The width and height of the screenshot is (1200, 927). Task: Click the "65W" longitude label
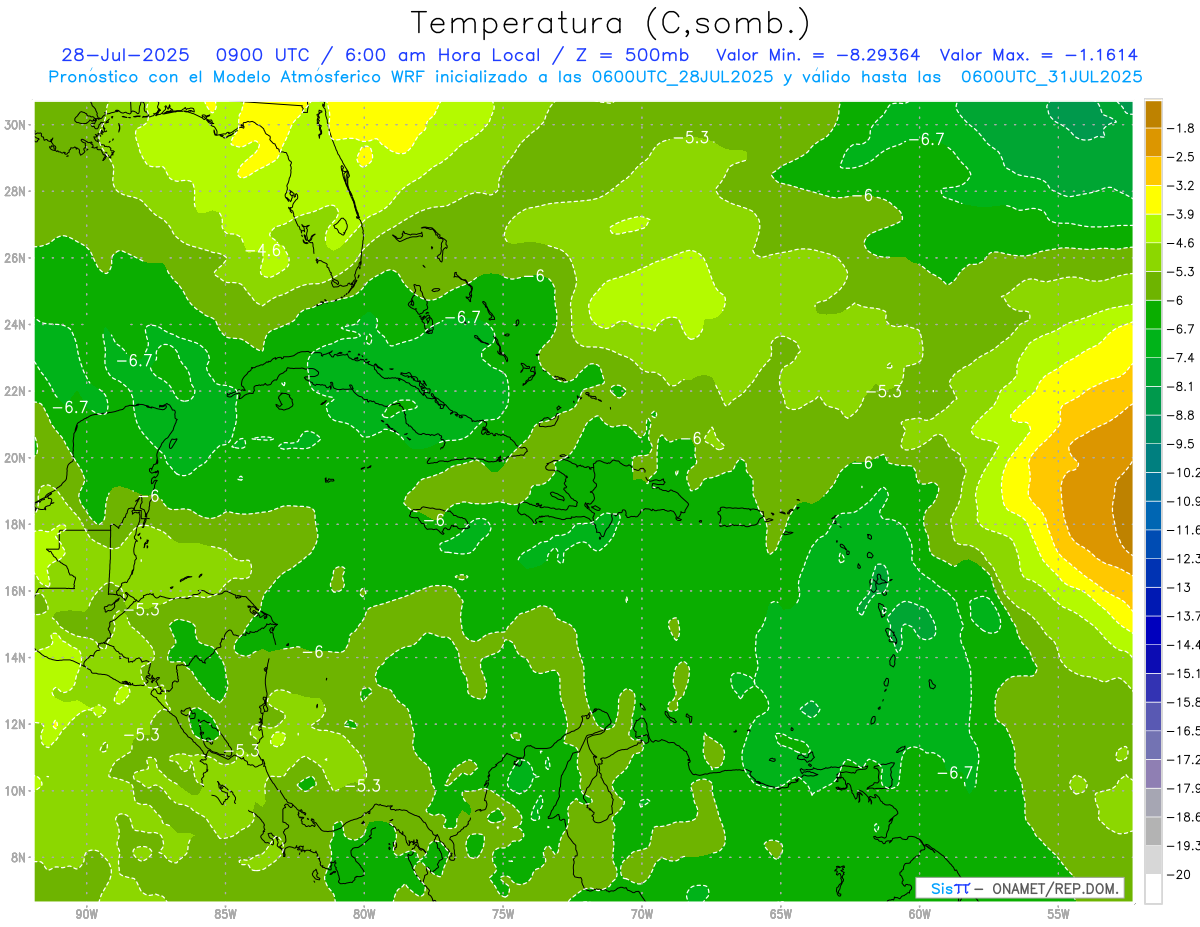pyautogui.click(x=781, y=914)
